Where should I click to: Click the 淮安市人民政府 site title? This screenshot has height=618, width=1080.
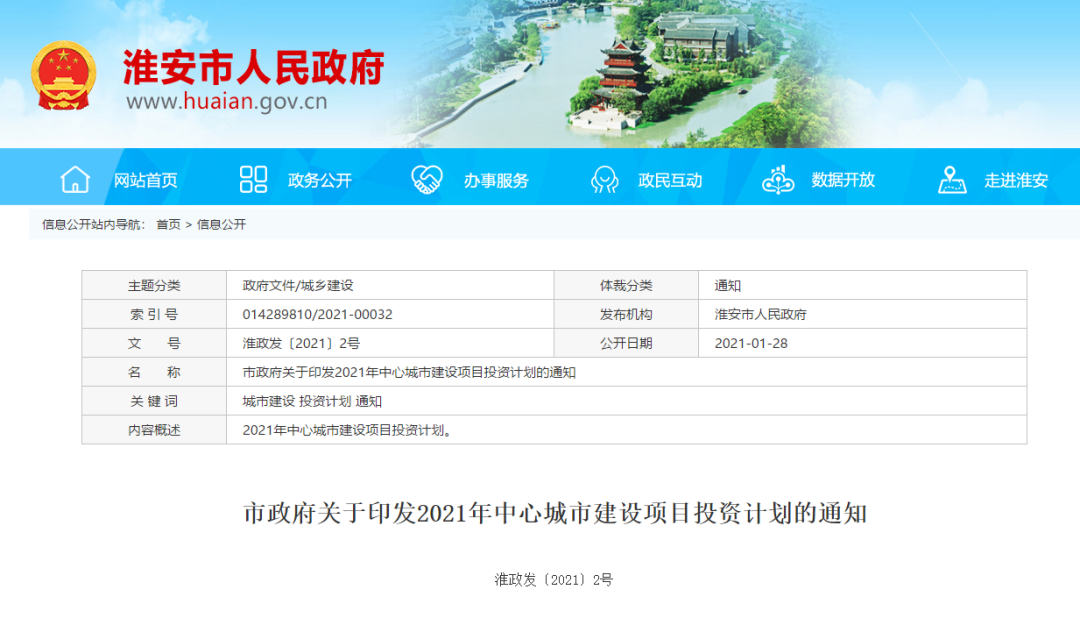(253, 67)
